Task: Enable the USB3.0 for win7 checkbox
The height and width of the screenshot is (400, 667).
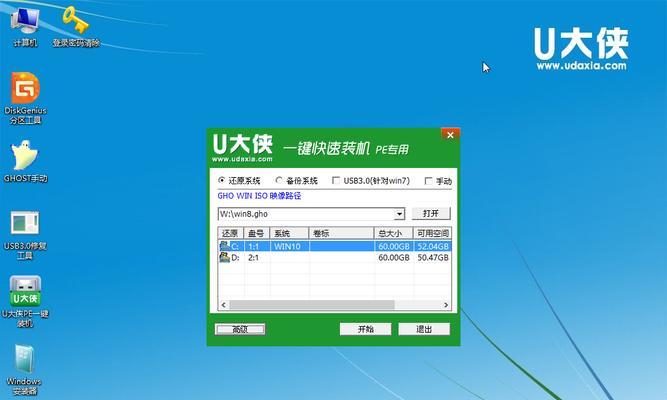Action: click(x=336, y=180)
